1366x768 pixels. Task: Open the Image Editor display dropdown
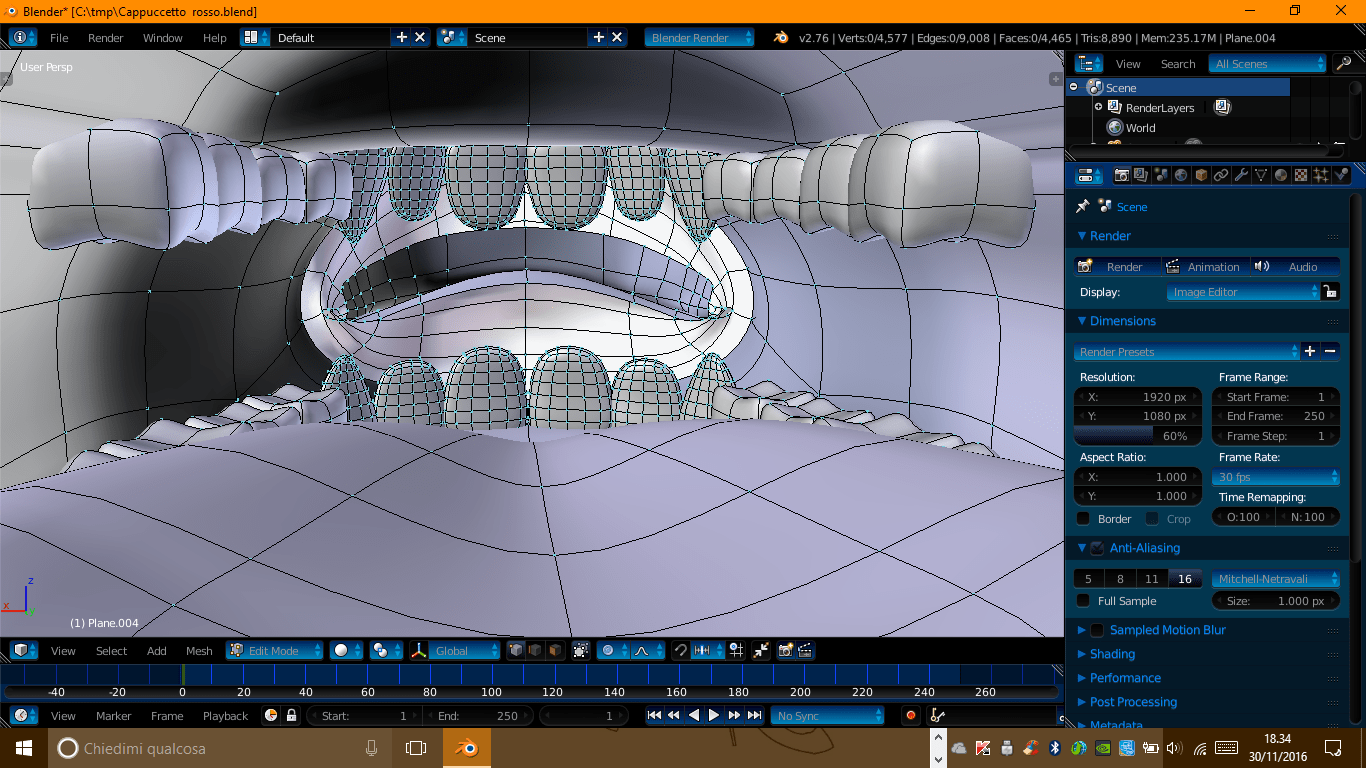click(x=1243, y=292)
